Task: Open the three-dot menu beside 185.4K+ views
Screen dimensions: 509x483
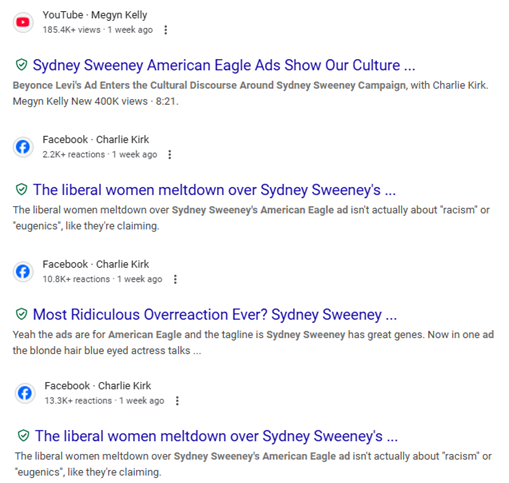Action: point(166,30)
